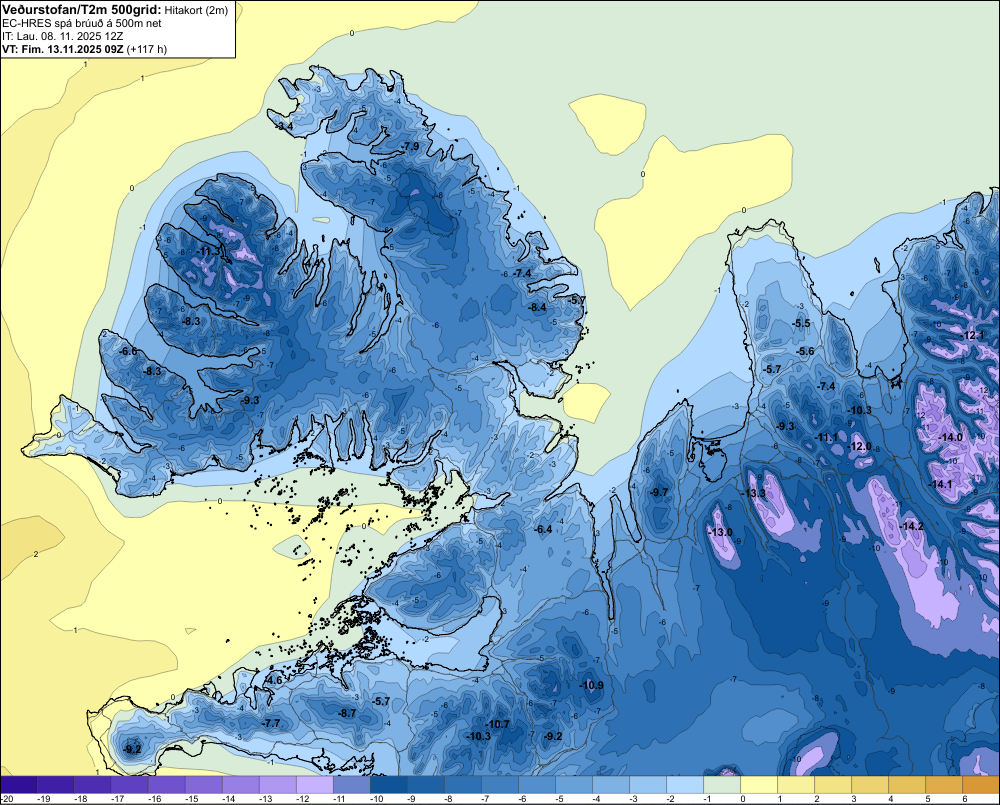Click the 3 legend scale label
Image resolution: width=1000 pixels, height=805 pixels.
coord(854,799)
